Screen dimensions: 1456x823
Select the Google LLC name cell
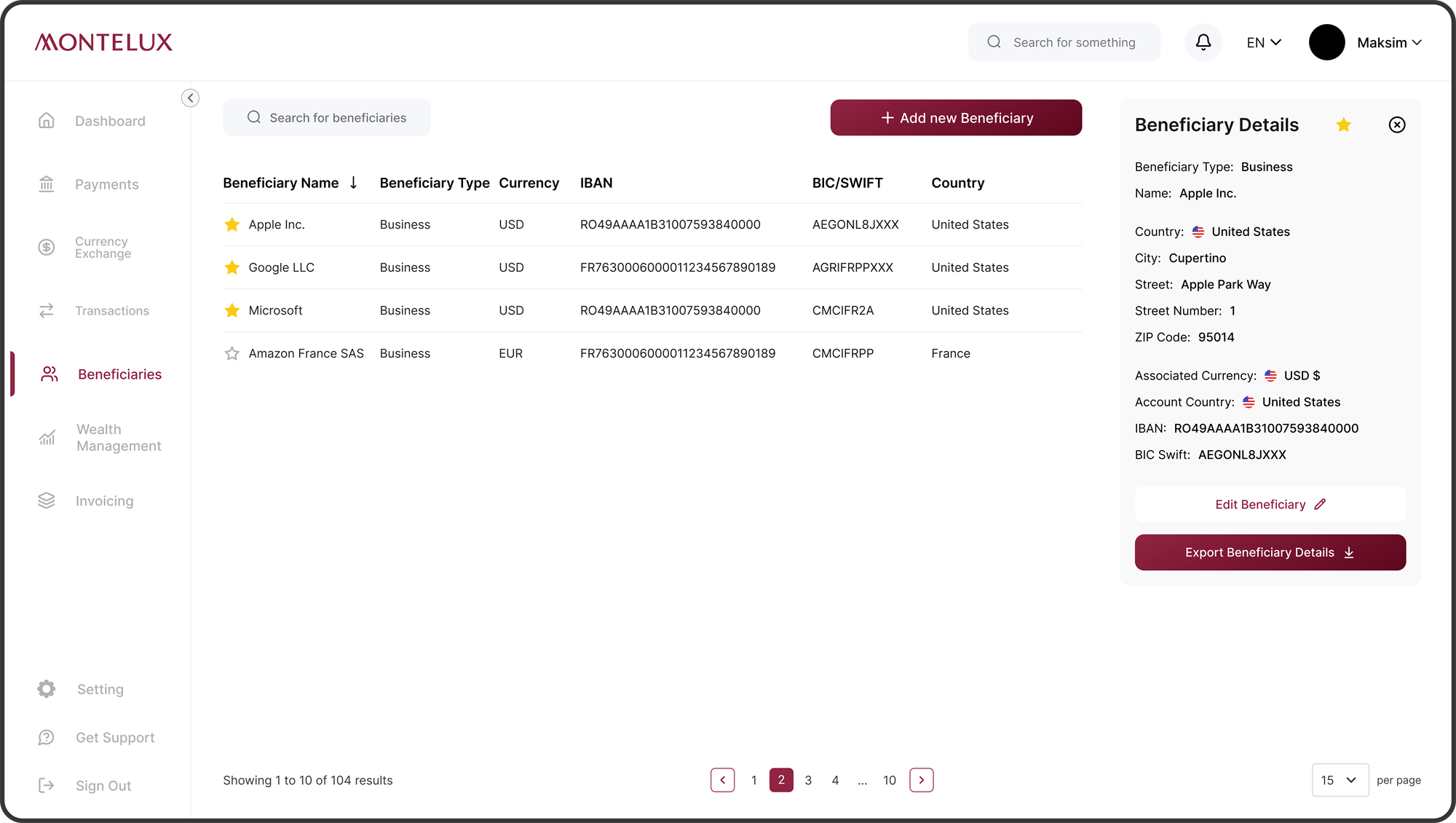(x=282, y=268)
